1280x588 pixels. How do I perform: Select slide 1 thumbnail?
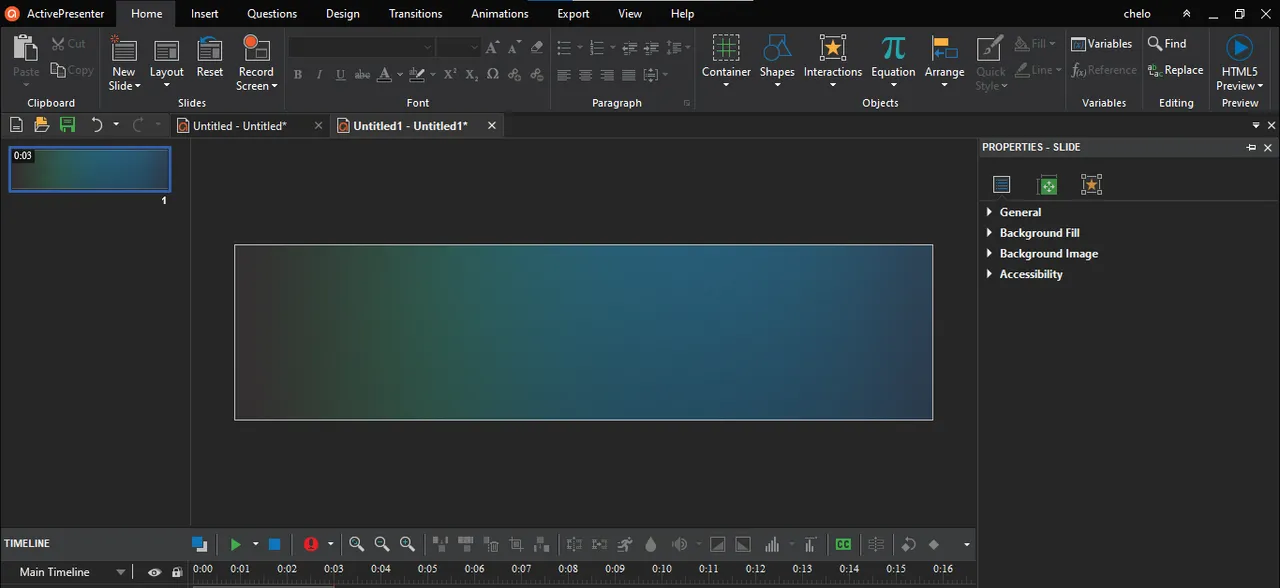(x=90, y=169)
